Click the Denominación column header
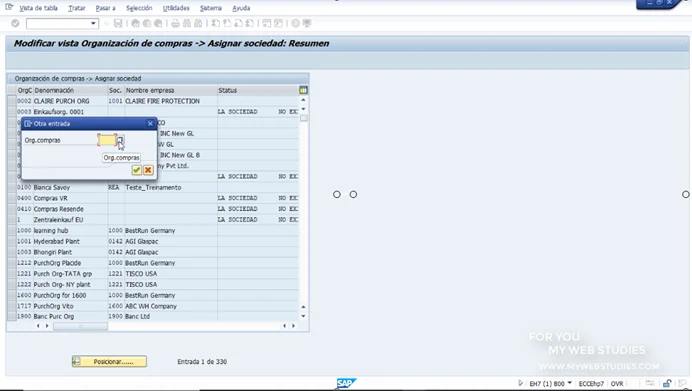692x391 pixels. (x=71, y=90)
